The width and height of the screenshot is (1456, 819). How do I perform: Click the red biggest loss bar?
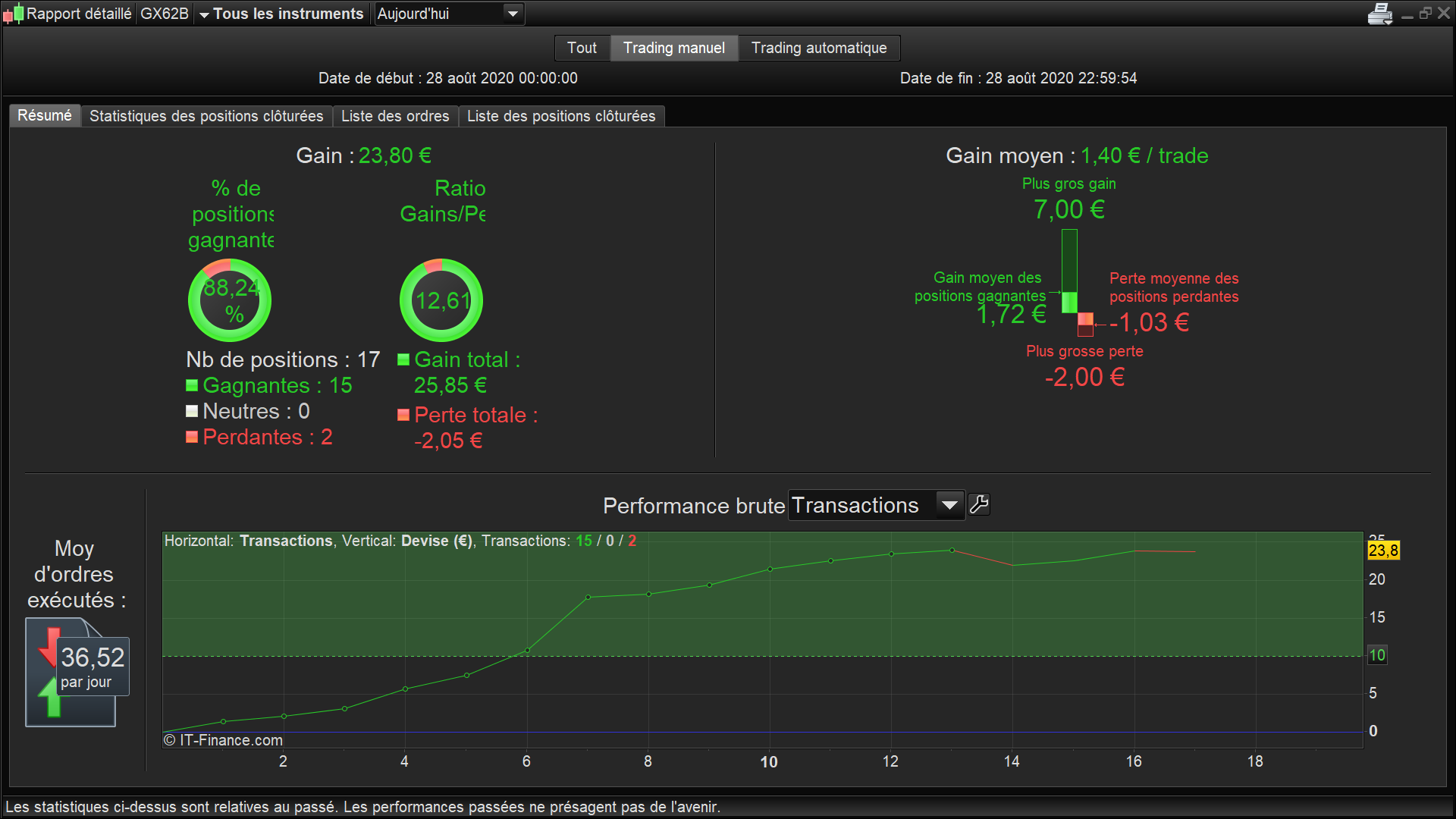tap(1085, 324)
